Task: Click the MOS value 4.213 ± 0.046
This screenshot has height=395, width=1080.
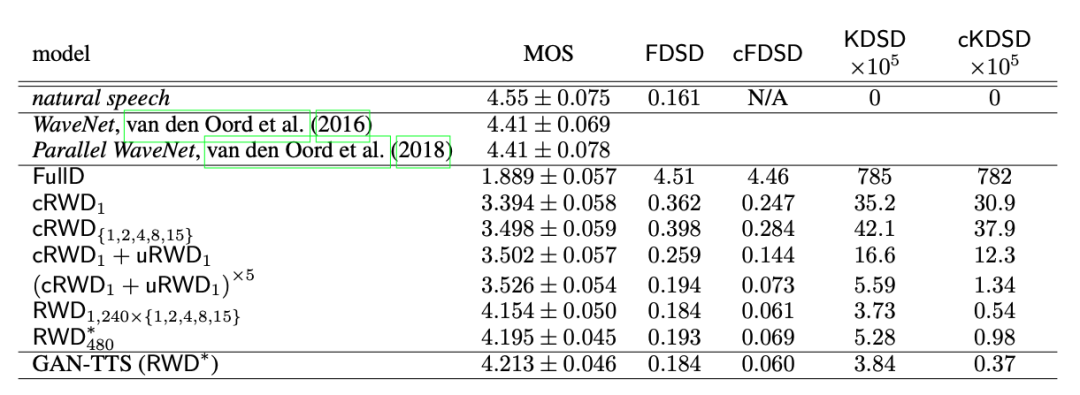Action: point(548,363)
